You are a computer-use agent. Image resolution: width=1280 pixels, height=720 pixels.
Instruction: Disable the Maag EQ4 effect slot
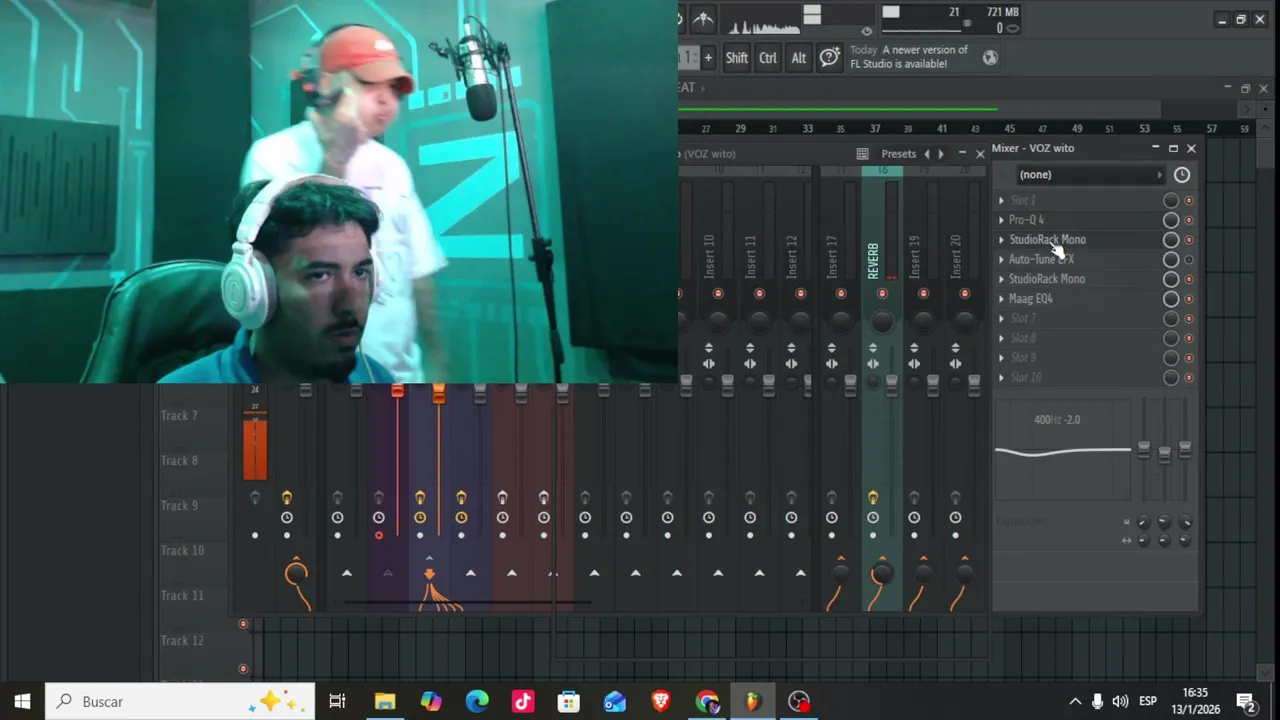click(1189, 299)
